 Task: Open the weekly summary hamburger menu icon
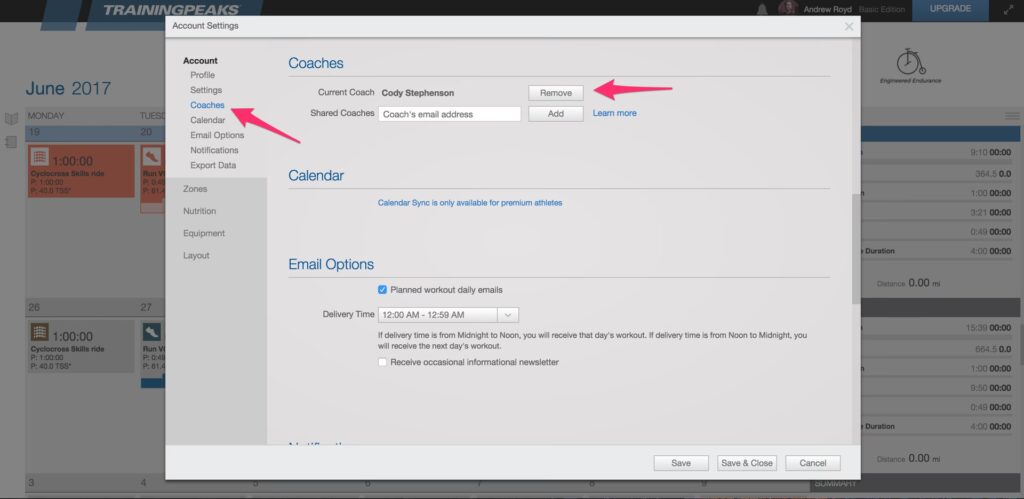pyautogui.click(x=1011, y=116)
